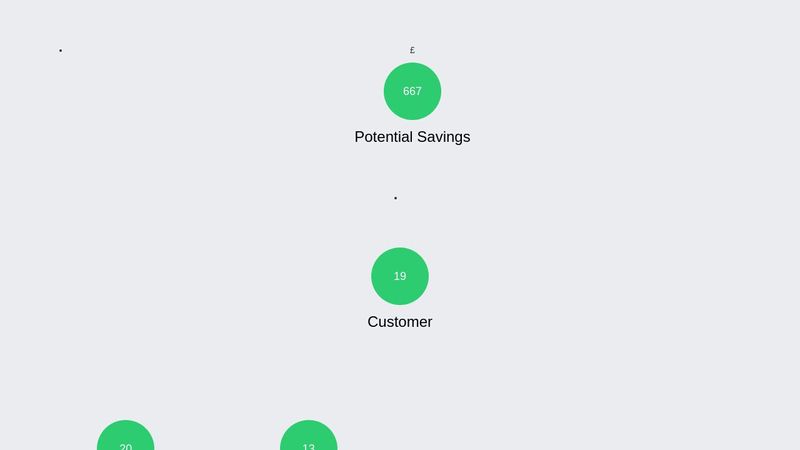Viewport: 800px width, 450px height.
Task: Click the Customer label text
Action: point(400,322)
